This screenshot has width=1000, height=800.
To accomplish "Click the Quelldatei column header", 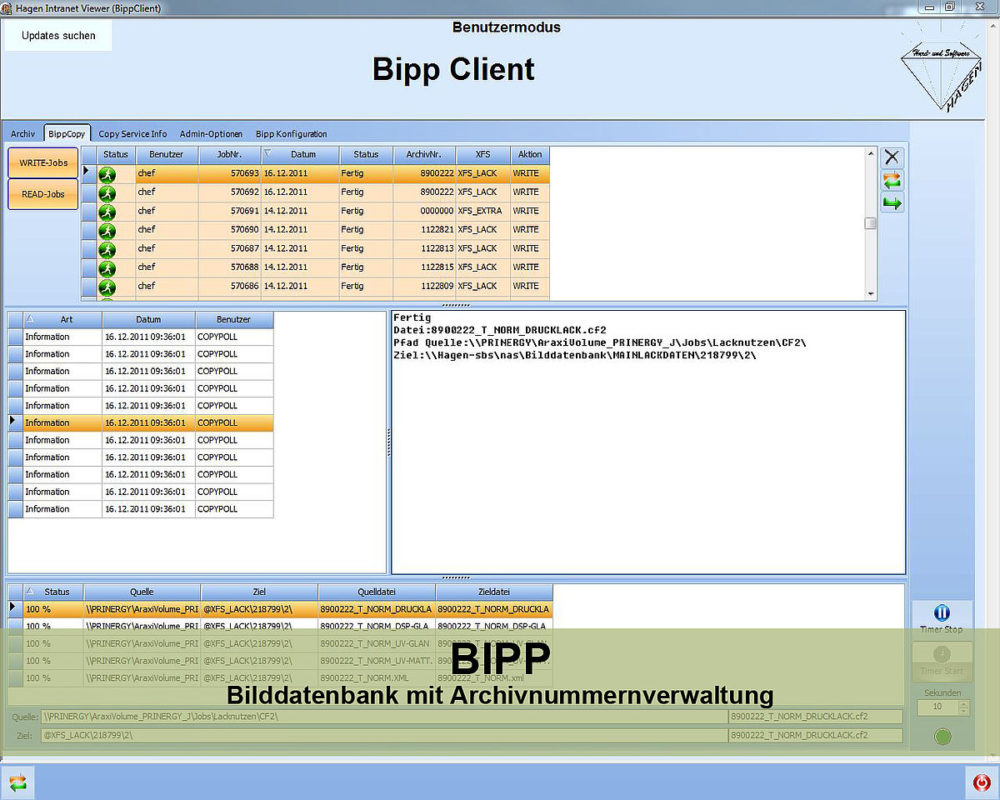I will click(x=376, y=592).
